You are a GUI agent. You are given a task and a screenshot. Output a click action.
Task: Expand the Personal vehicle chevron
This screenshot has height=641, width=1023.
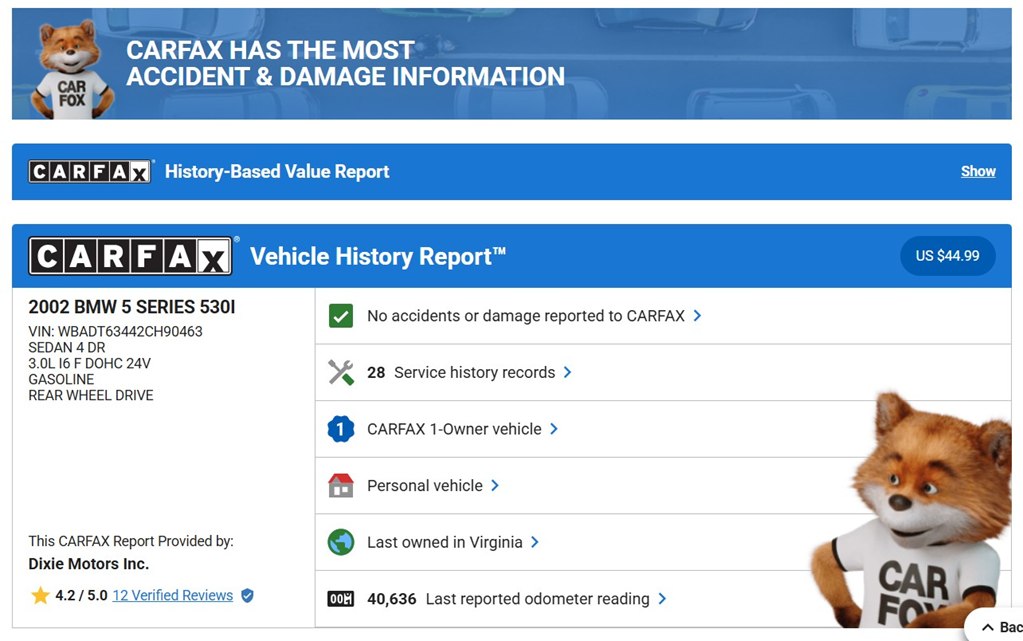(495, 486)
